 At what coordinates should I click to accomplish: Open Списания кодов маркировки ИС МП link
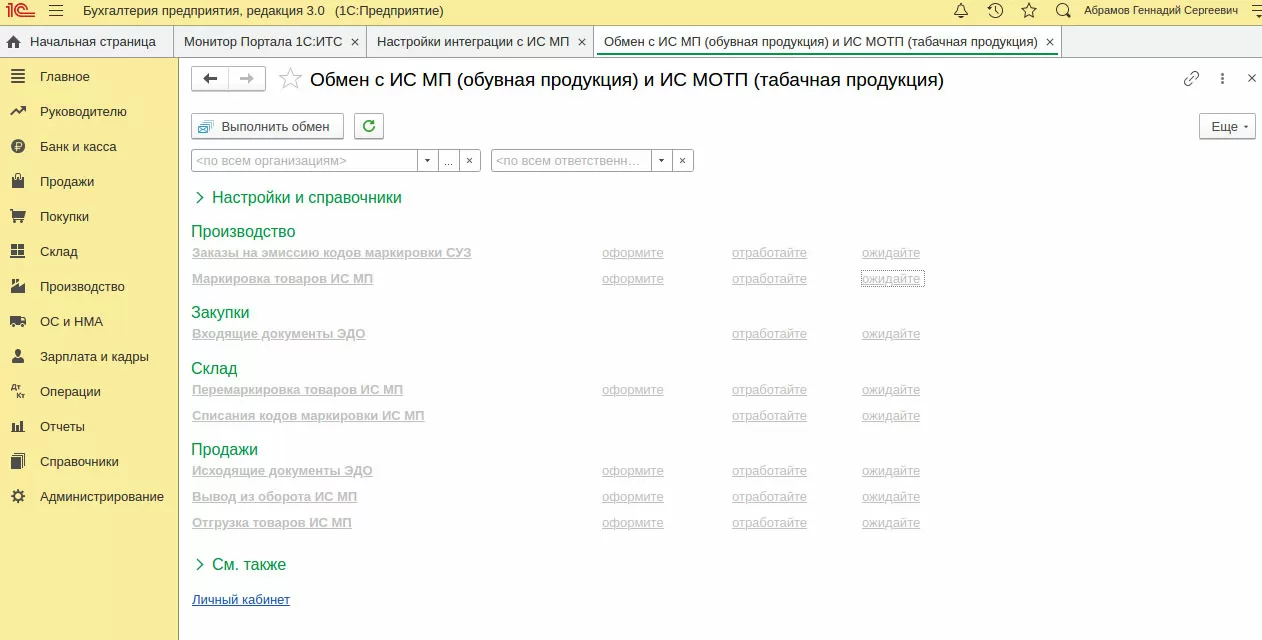308,416
